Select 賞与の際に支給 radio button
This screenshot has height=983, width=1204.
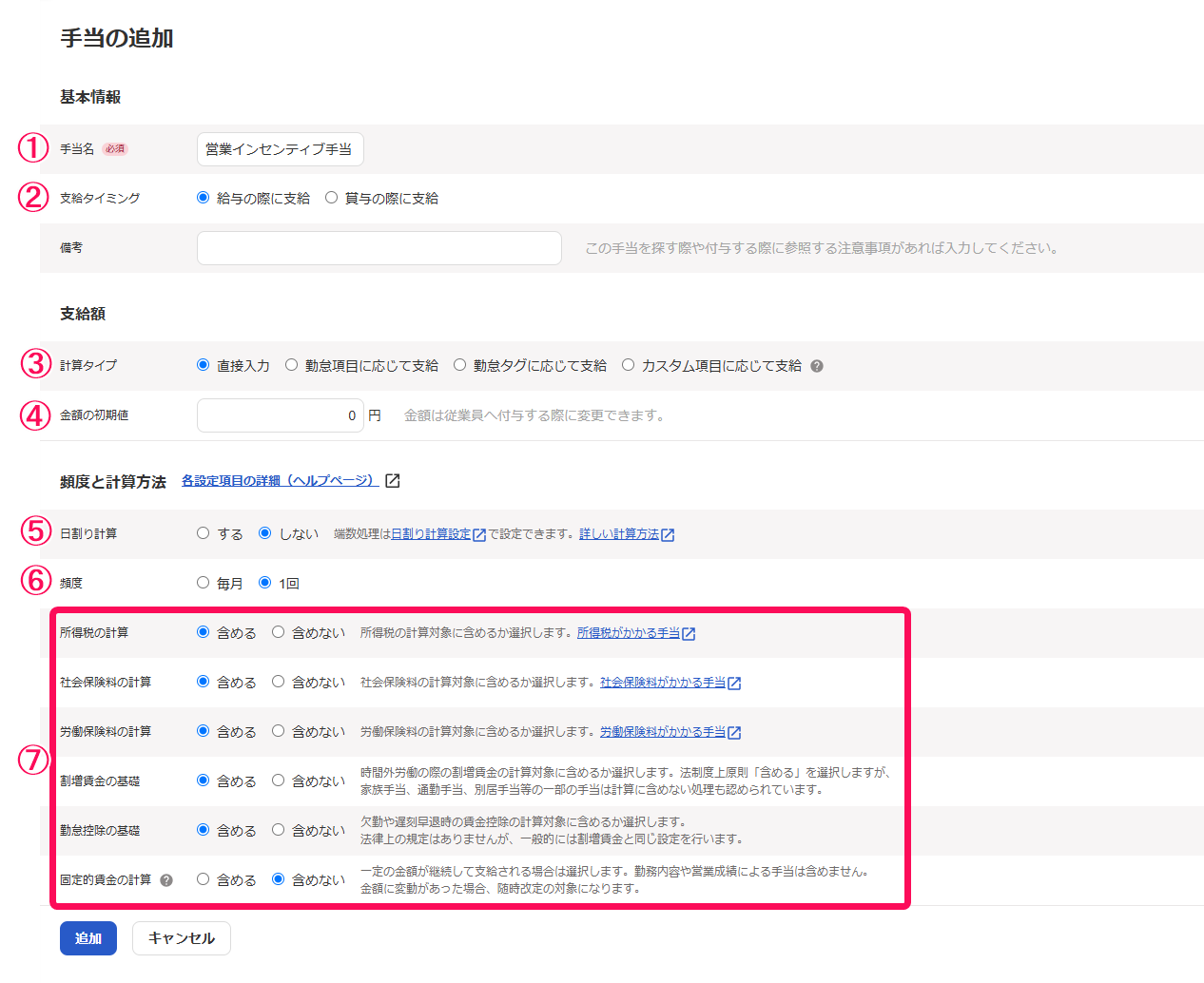331,198
